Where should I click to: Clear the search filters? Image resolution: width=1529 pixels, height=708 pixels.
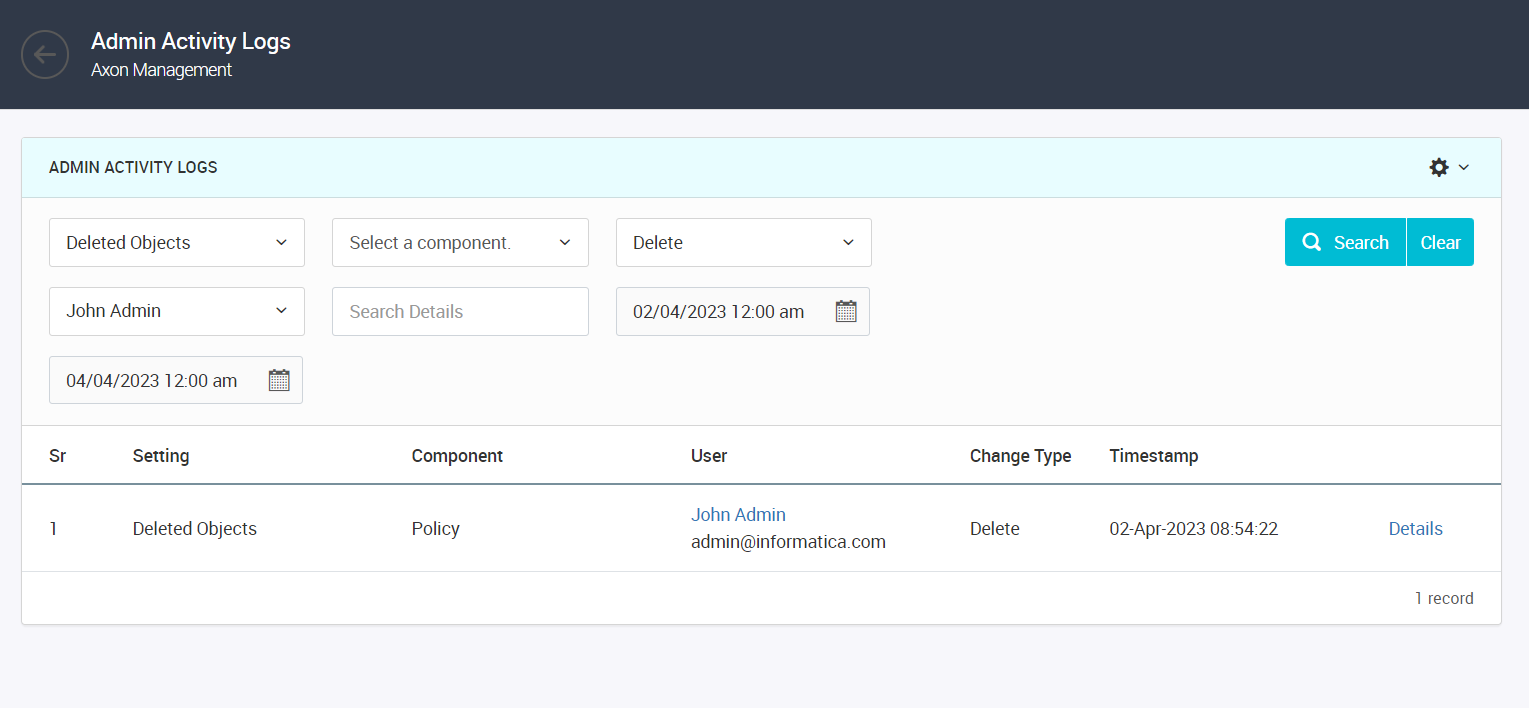1440,242
